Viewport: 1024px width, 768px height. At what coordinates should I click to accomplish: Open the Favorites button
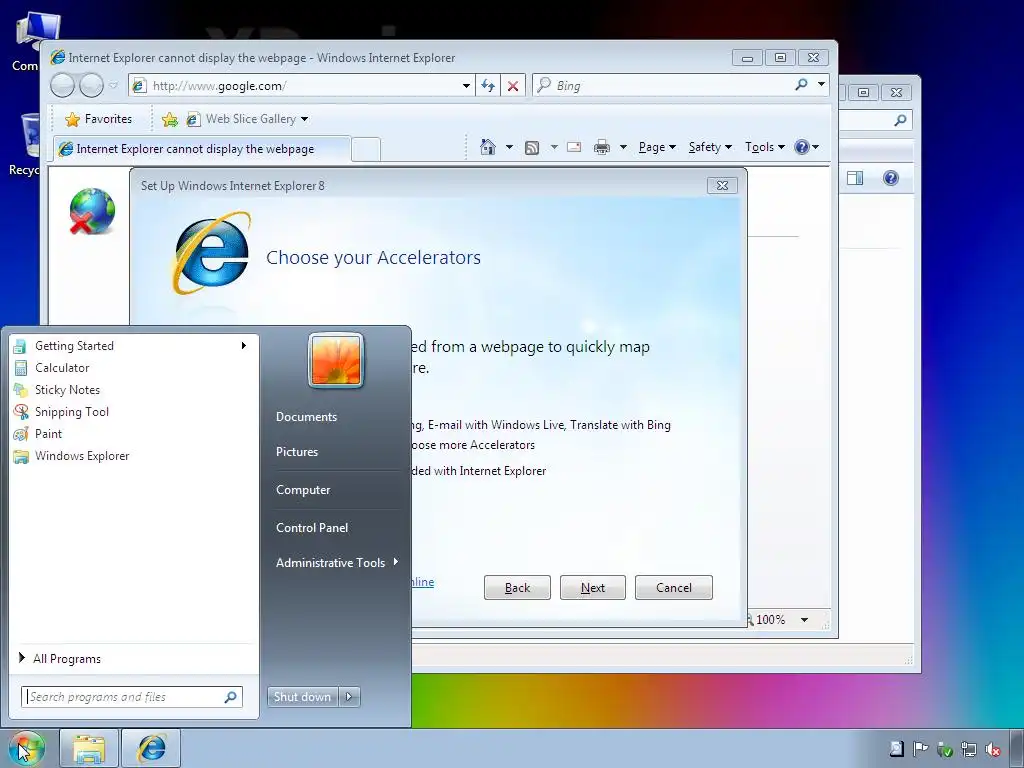(99, 119)
